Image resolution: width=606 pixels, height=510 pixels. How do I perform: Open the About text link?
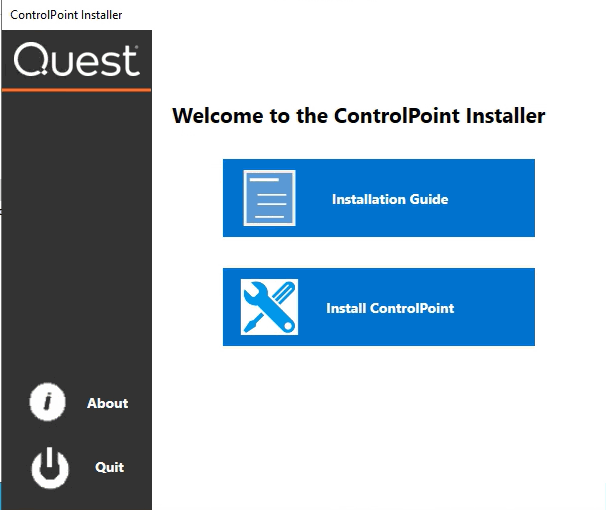(107, 404)
